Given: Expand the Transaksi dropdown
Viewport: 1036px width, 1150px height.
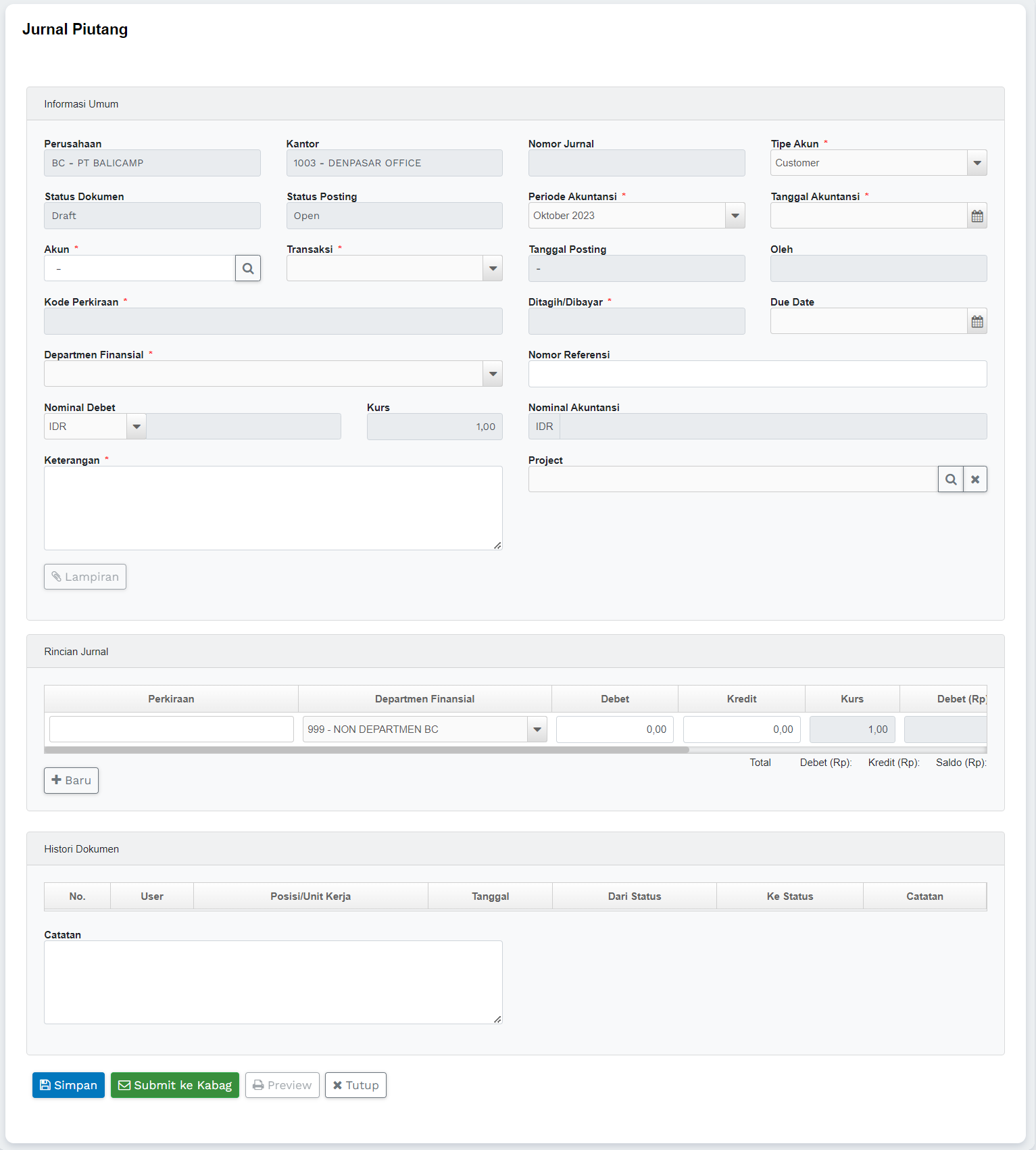Looking at the screenshot, I should (x=493, y=268).
